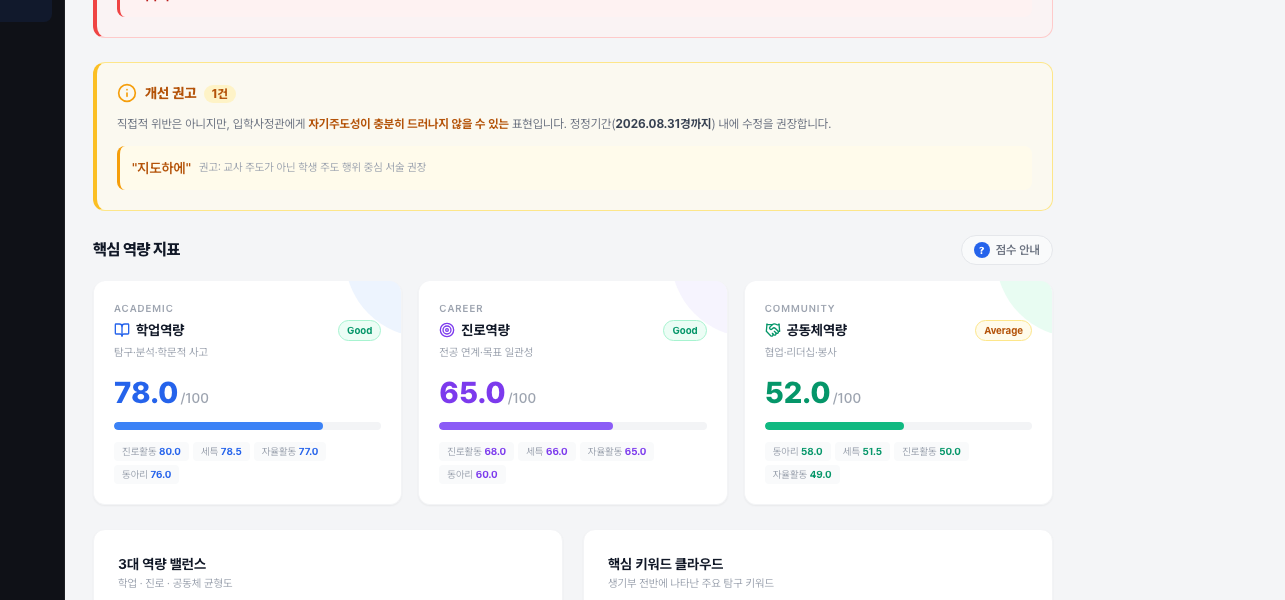Click the 개선 권고 heading text
The height and width of the screenshot is (600, 1285).
click(171, 93)
